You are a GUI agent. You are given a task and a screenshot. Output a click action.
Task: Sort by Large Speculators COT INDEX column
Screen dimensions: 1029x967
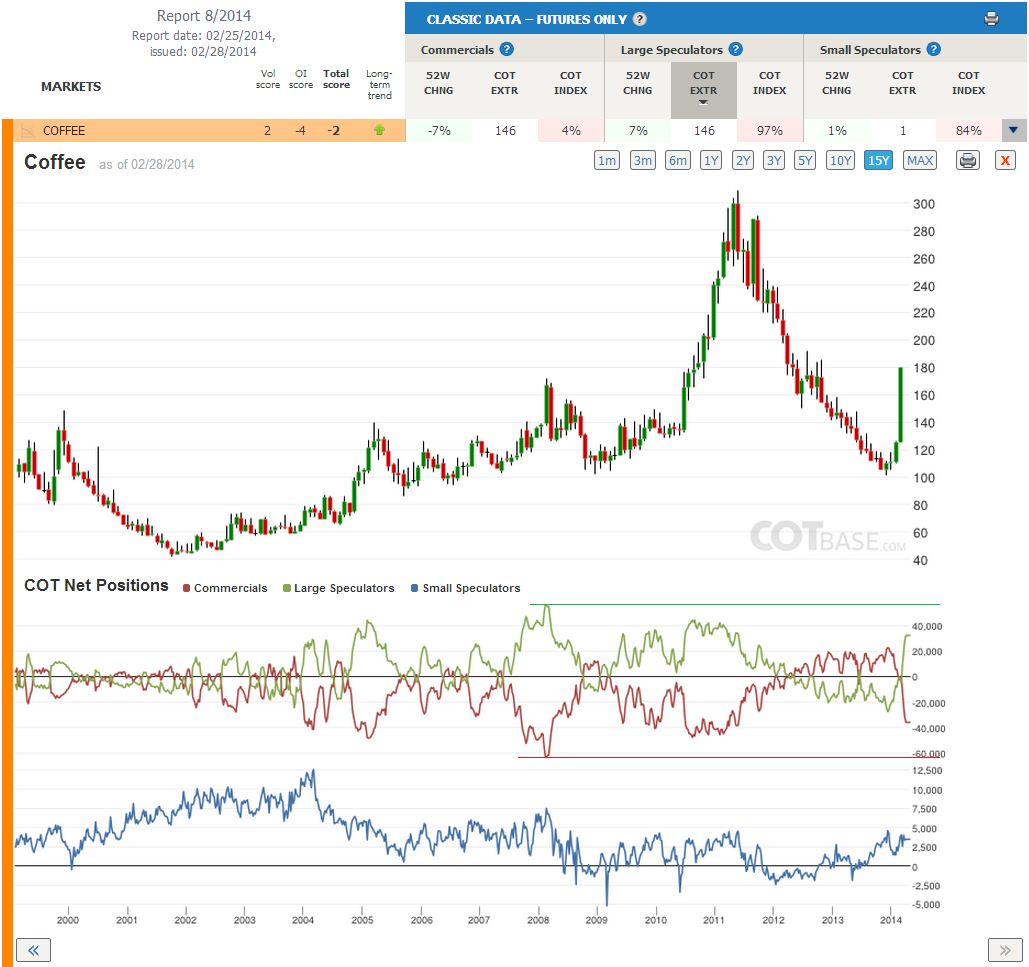(770, 83)
